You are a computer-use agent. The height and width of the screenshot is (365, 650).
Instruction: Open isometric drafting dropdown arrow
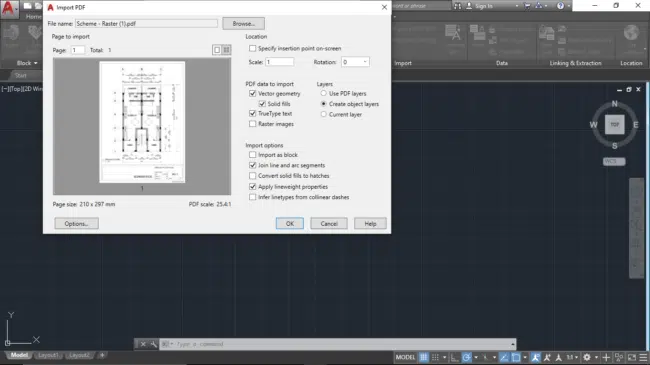(x=494, y=357)
